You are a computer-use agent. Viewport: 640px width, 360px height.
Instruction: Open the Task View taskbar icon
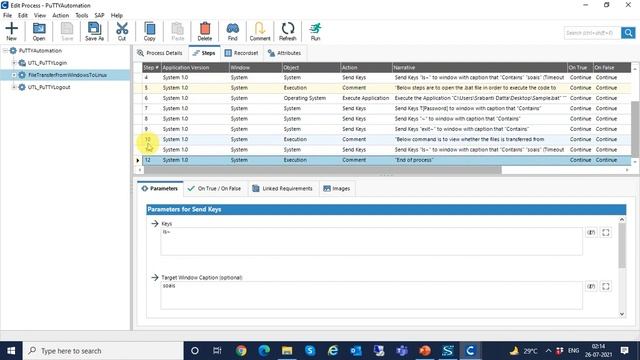tap(217, 351)
